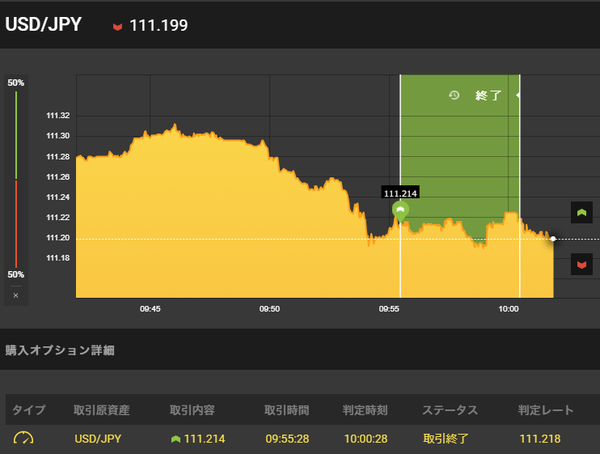
Task: Click the 111.218 closing rate cell
Action: click(540, 439)
